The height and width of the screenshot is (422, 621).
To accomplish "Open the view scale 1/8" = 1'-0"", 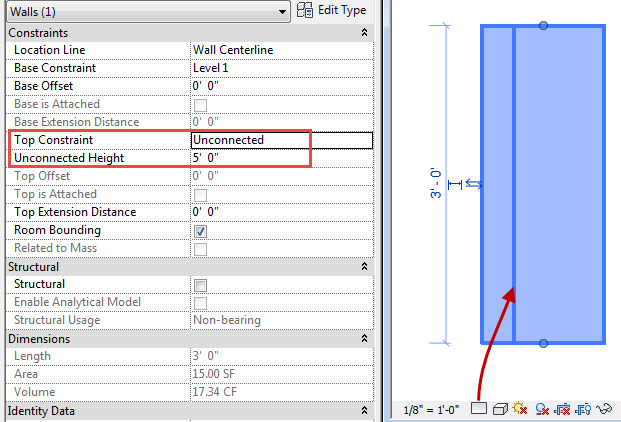I will point(431,410).
